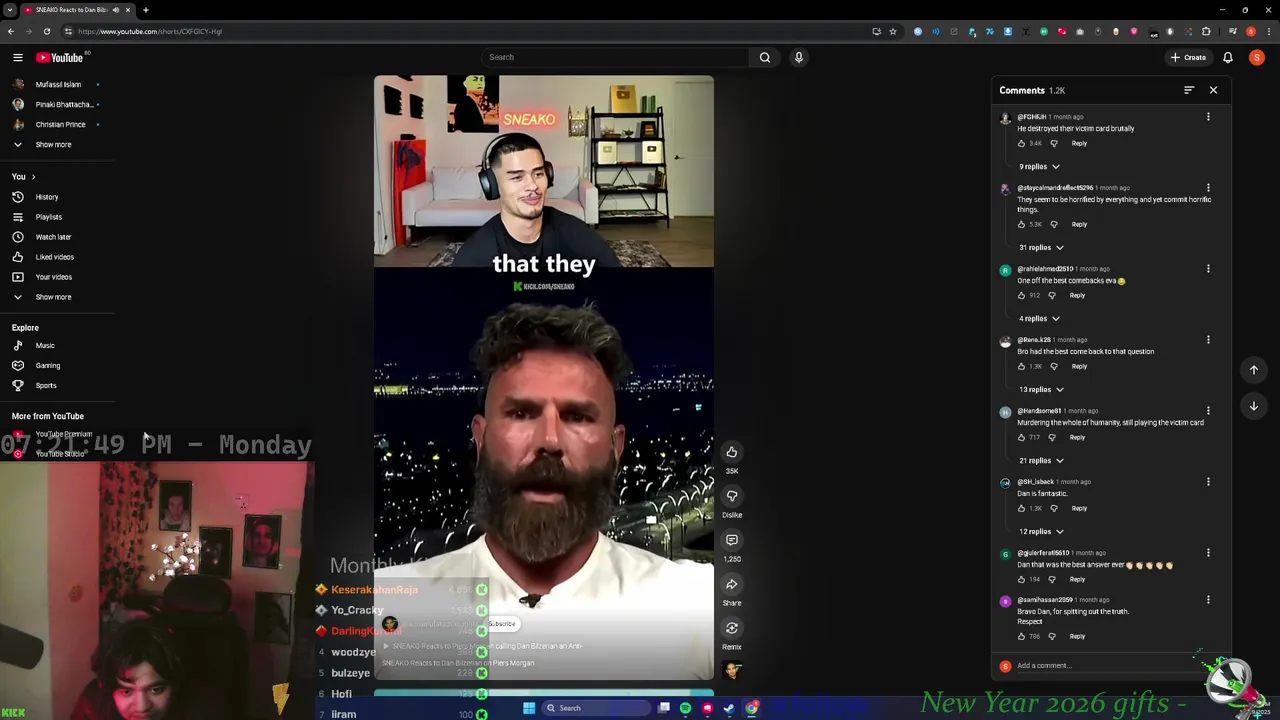This screenshot has height=720, width=1280.
Task: Show more subscriptions in sidebar
Action: click(53, 144)
